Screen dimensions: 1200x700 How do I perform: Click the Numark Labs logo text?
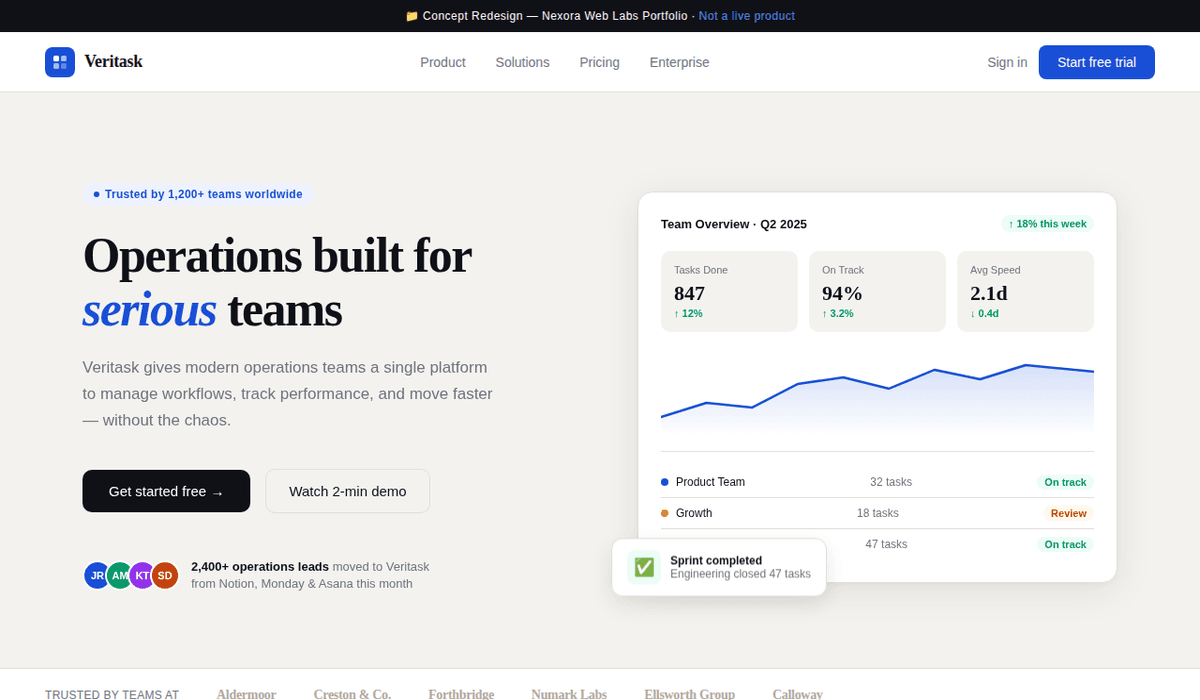[x=569, y=694]
